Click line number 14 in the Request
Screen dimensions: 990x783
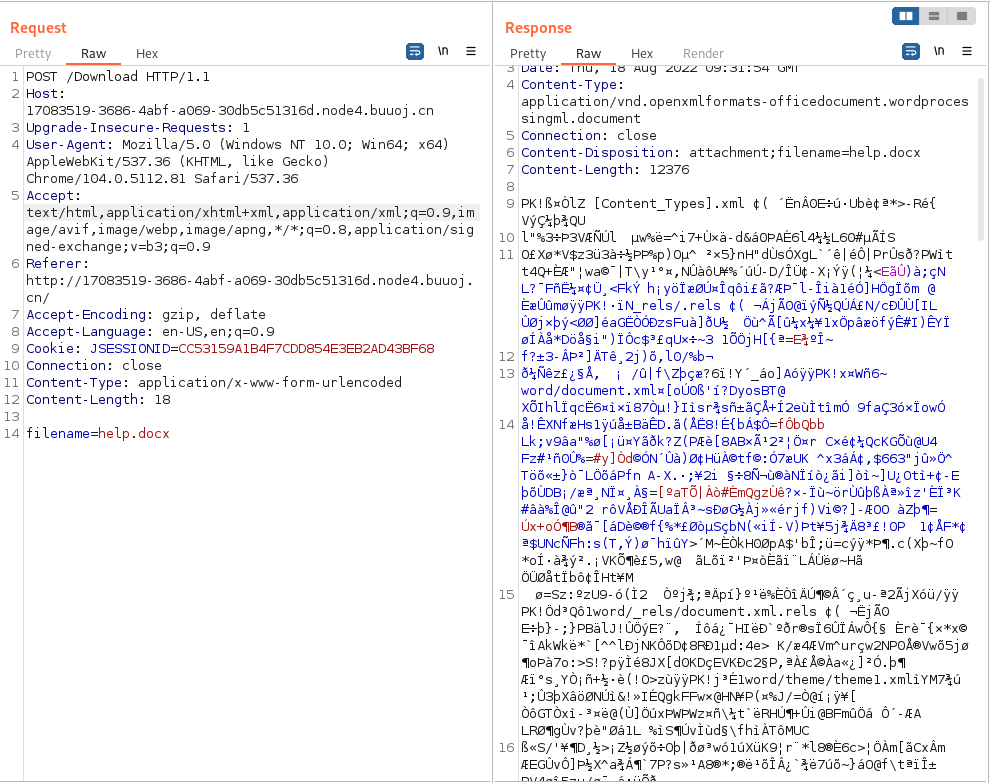pyautogui.click(x=10, y=434)
